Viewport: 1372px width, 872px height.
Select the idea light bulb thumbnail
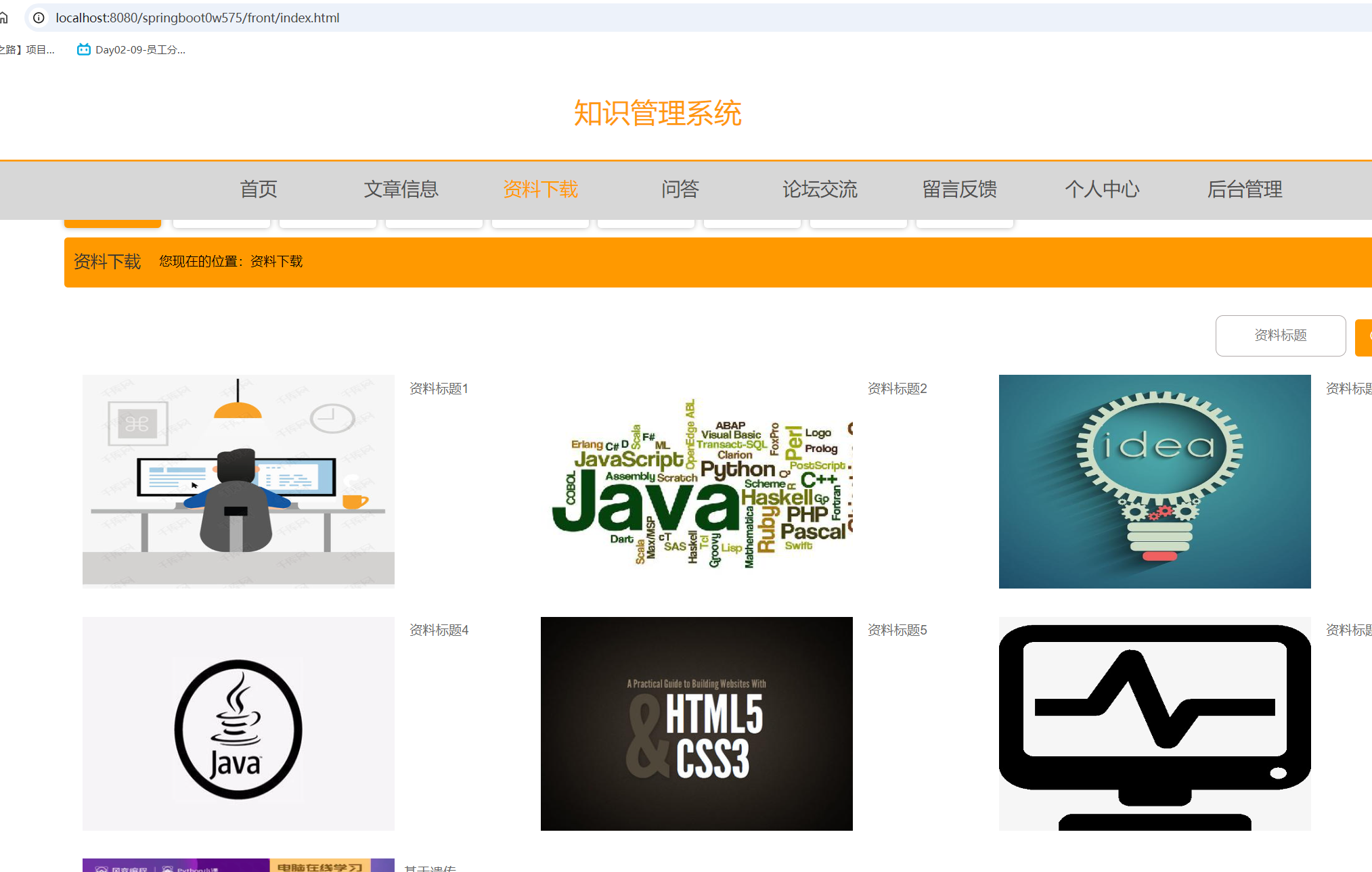pyautogui.click(x=1154, y=481)
